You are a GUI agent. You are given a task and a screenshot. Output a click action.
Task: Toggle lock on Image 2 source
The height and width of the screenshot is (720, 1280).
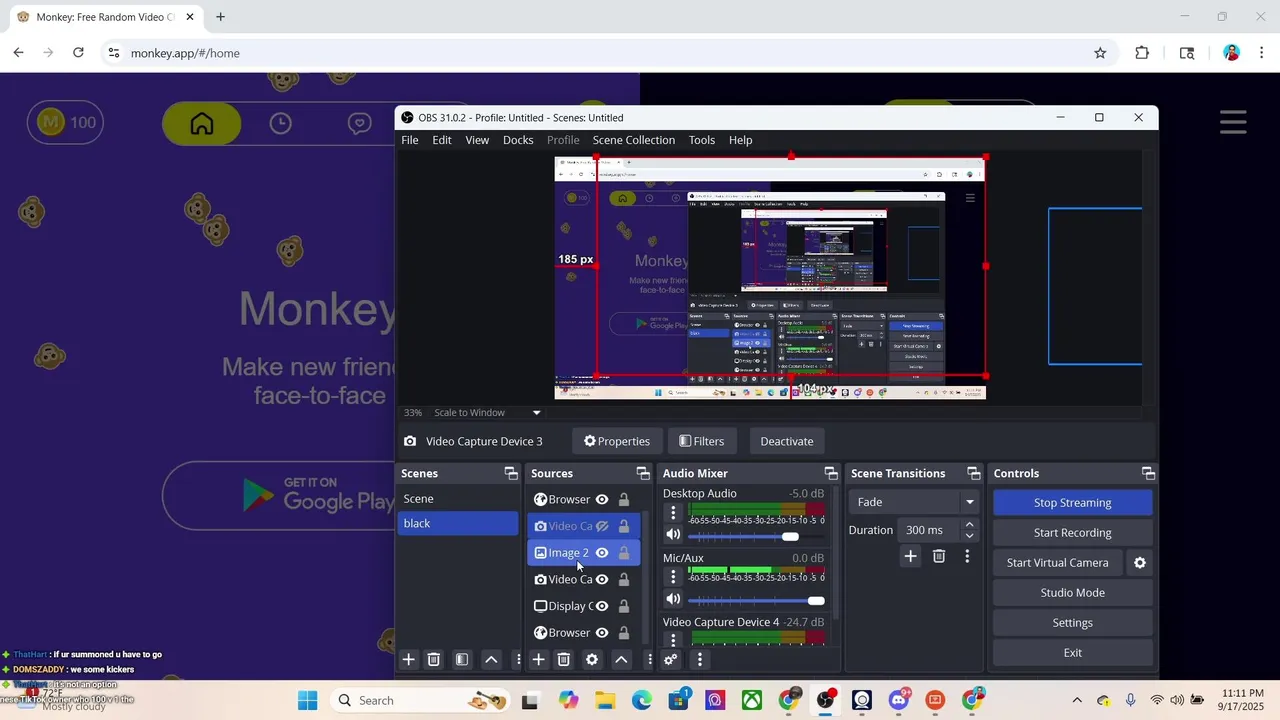tap(624, 552)
